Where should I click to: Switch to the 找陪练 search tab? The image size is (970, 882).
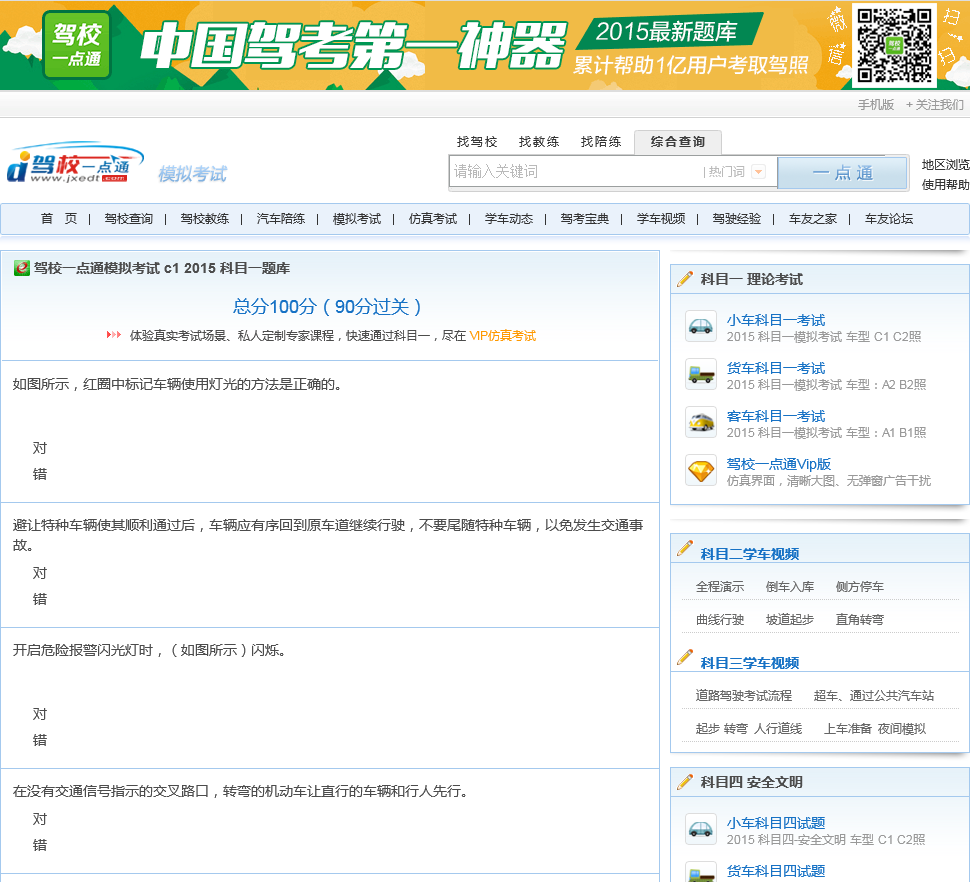[x=601, y=142]
